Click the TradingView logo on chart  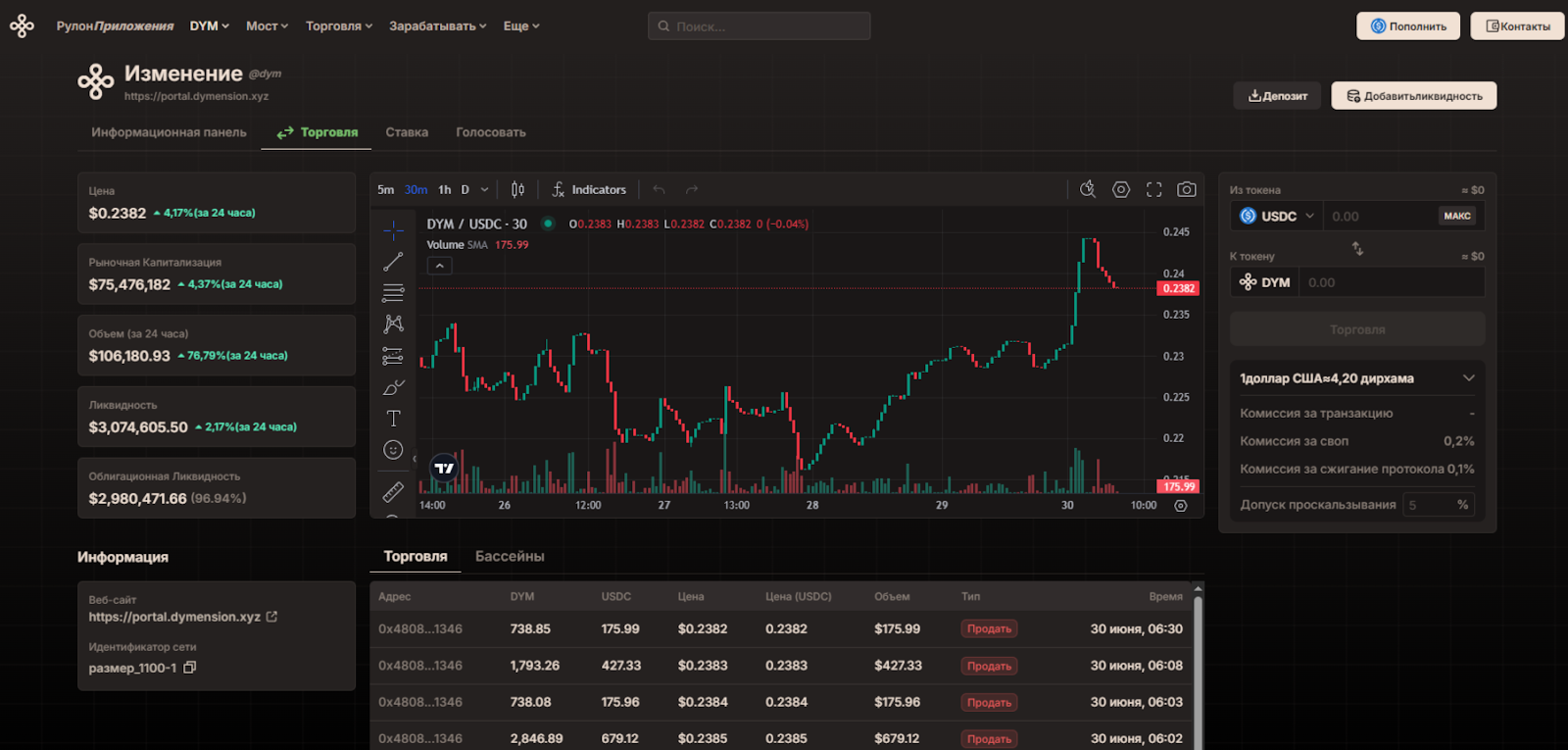click(x=445, y=468)
